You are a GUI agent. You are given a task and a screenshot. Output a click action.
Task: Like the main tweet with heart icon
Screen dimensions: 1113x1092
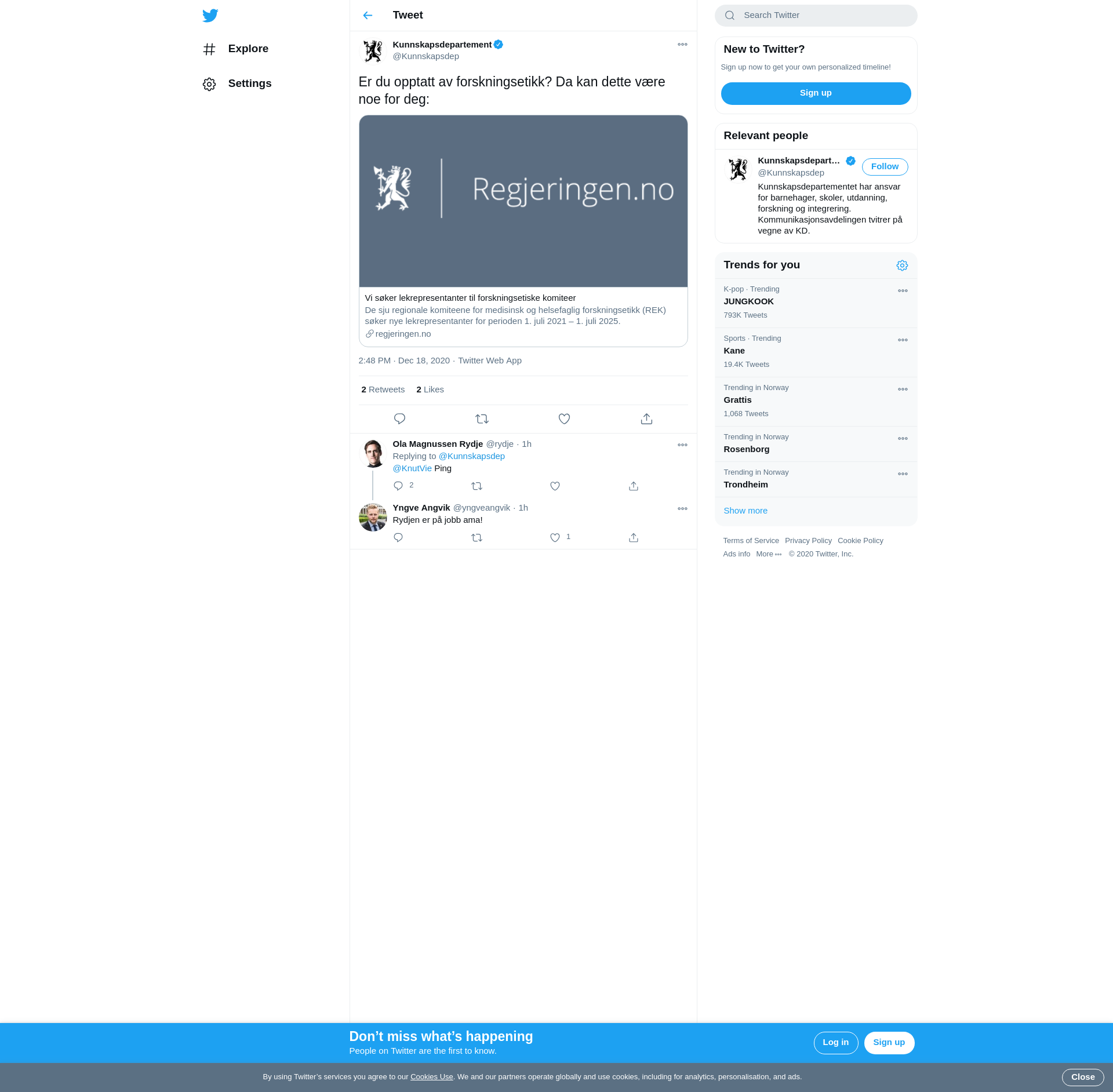click(564, 418)
